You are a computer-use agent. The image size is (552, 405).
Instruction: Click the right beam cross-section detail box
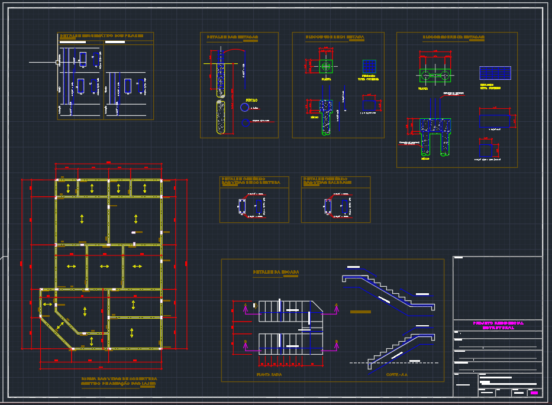(x=336, y=199)
